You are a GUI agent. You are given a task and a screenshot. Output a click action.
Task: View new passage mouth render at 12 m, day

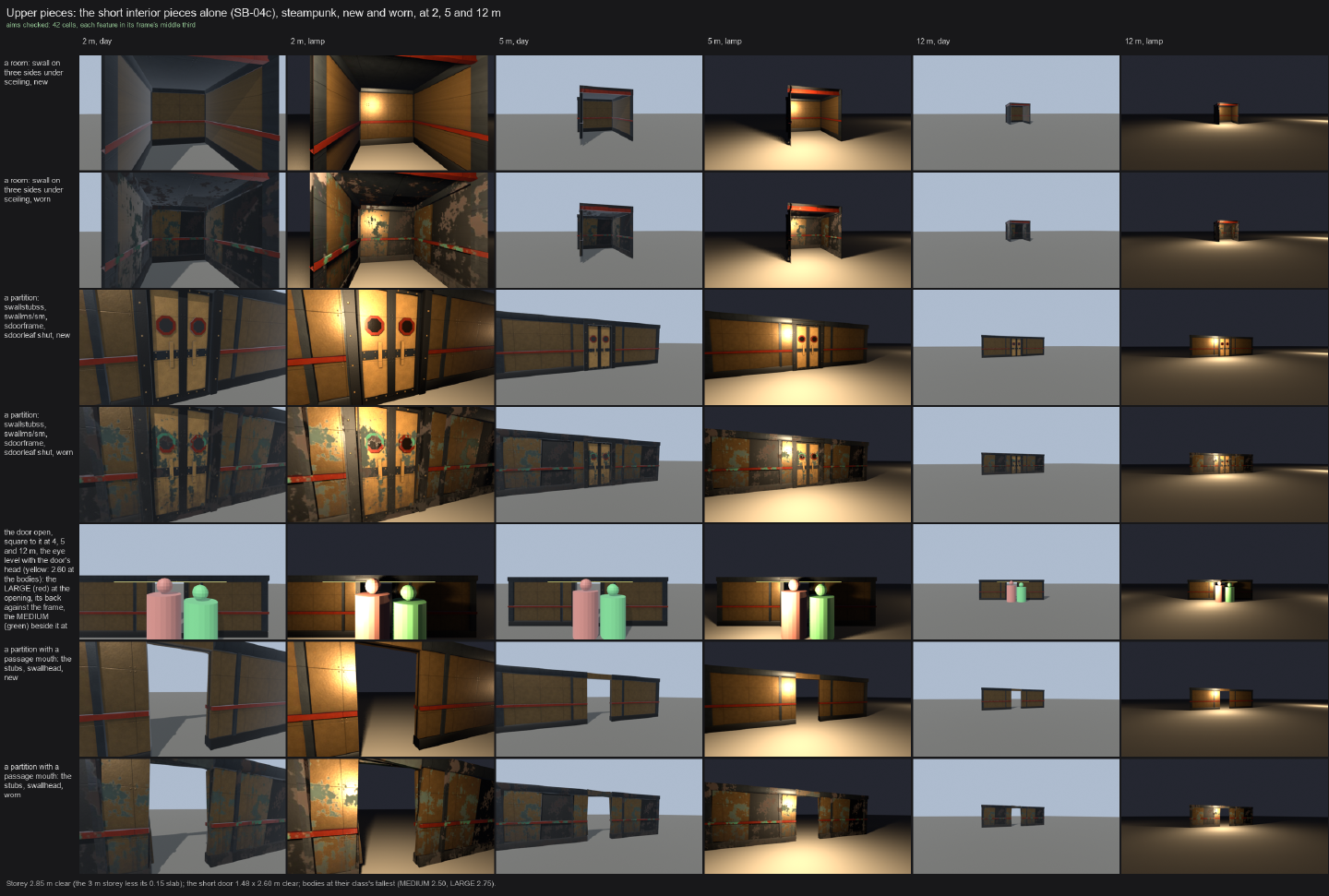tap(1016, 699)
